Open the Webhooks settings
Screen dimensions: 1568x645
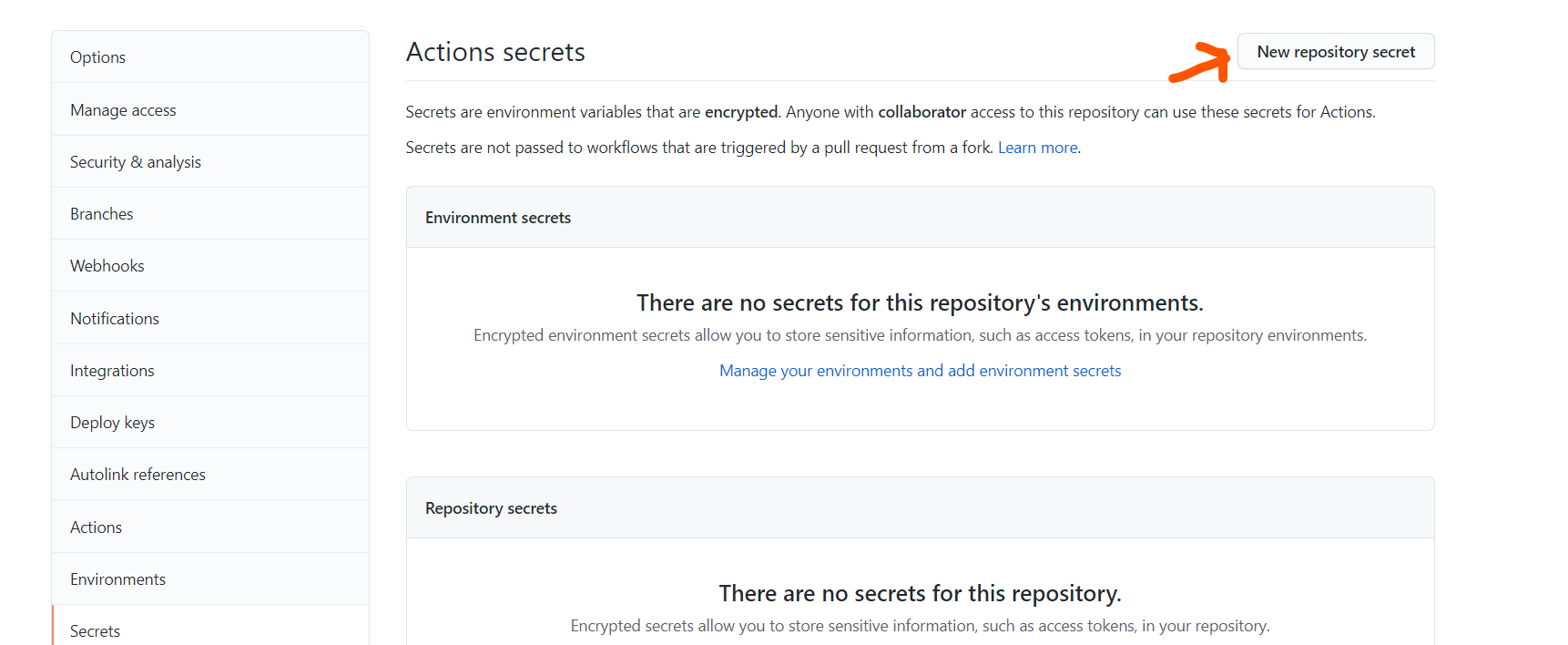(107, 266)
